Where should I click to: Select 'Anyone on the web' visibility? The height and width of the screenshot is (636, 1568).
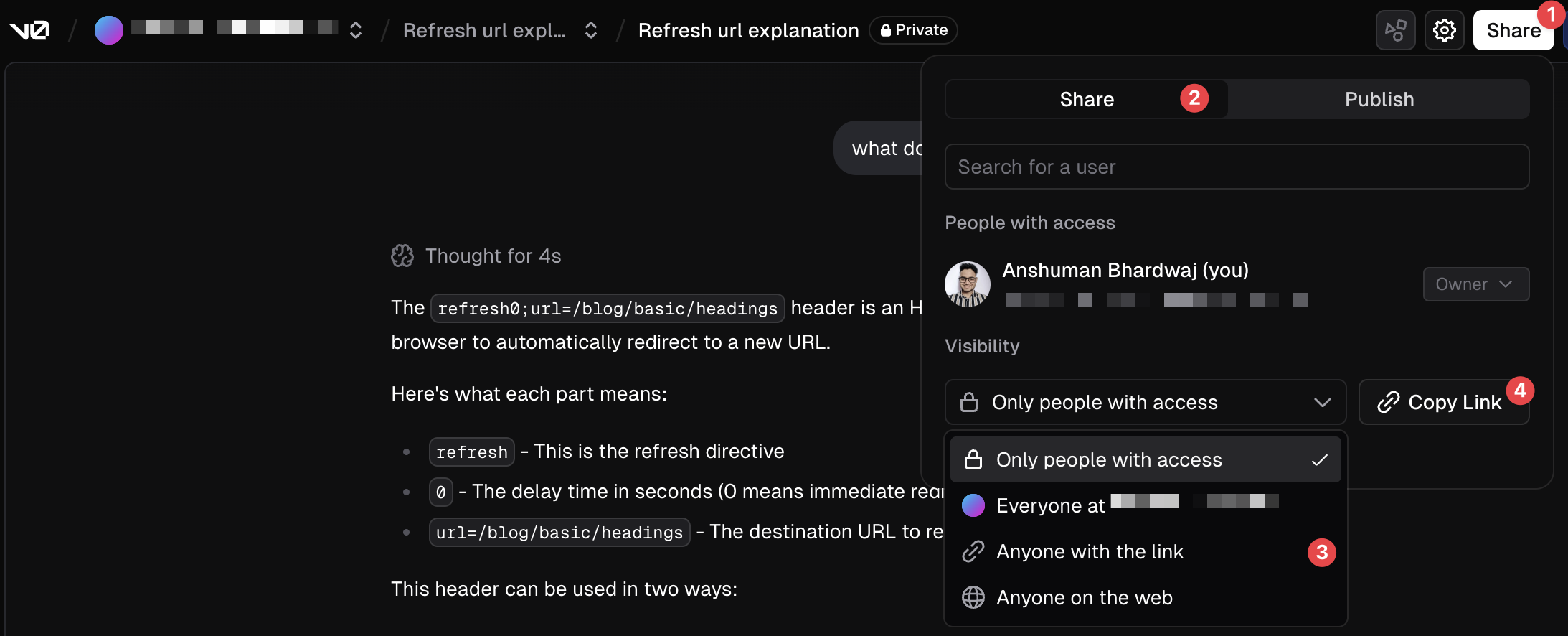pyautogui.click(x=1085, y=597)
